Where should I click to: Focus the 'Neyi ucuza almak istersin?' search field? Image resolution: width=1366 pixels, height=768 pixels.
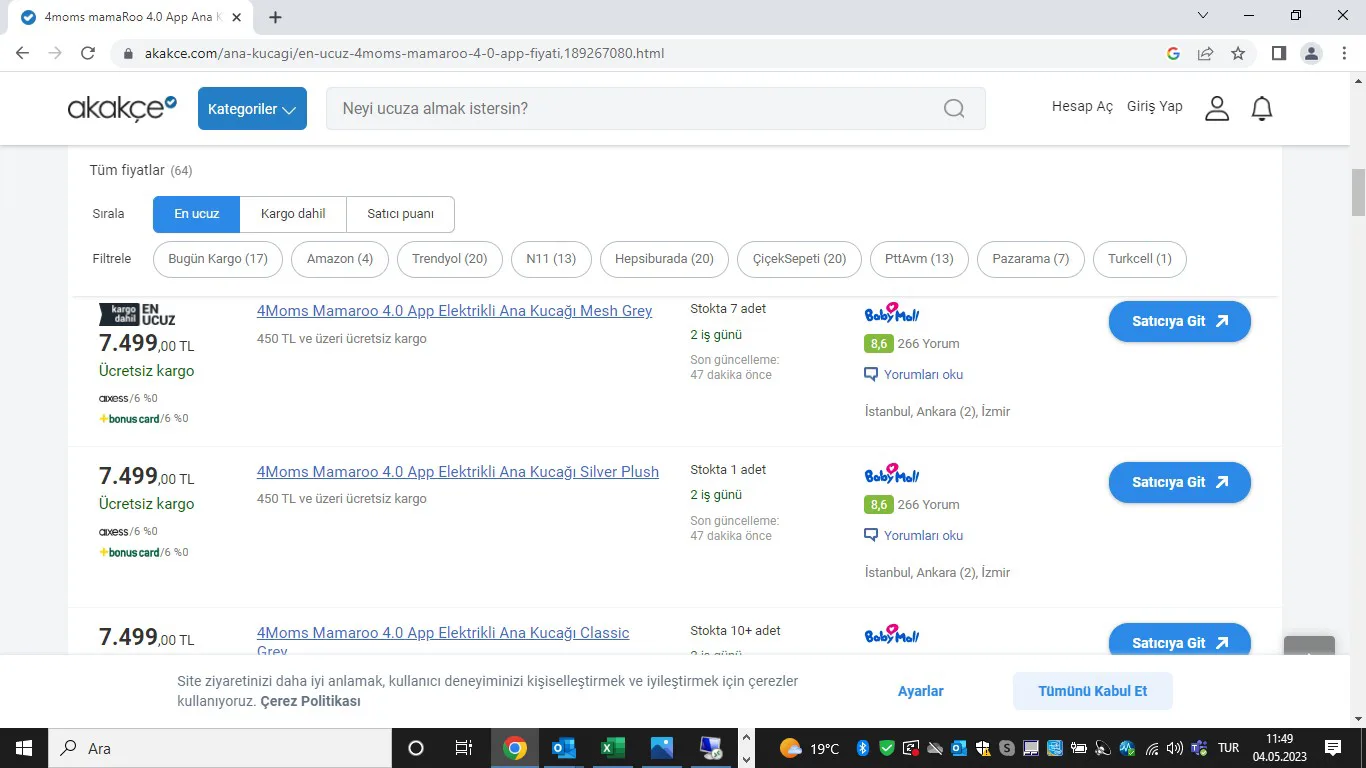coord(655,108)
